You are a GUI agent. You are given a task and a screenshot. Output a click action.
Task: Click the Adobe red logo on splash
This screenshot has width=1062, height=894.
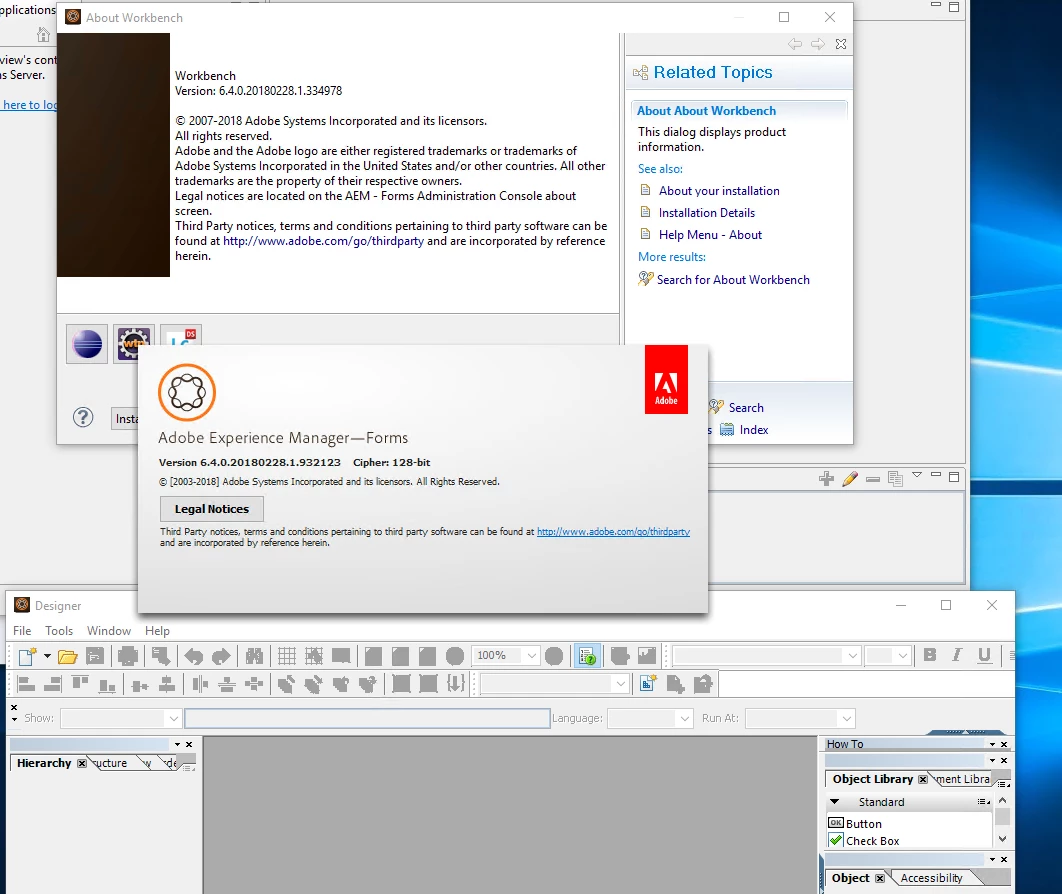[x=666, y=379]
